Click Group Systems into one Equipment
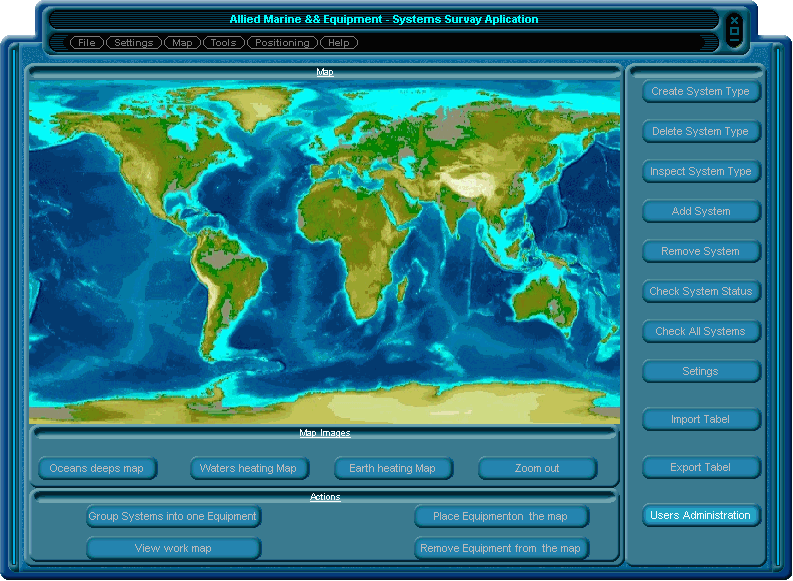This screenshot has height=581, width=793. click(173, 516)
